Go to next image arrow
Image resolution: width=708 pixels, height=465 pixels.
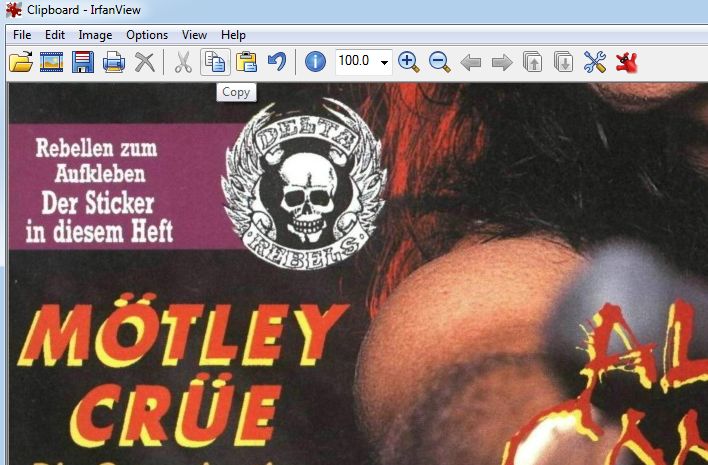coord(502,62)
